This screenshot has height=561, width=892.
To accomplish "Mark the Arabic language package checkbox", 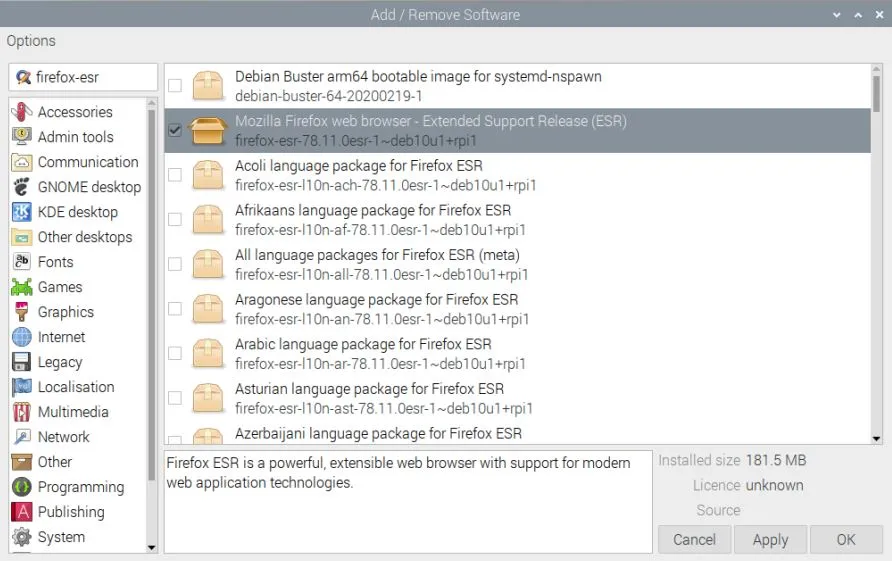I will tap(175, 353).
